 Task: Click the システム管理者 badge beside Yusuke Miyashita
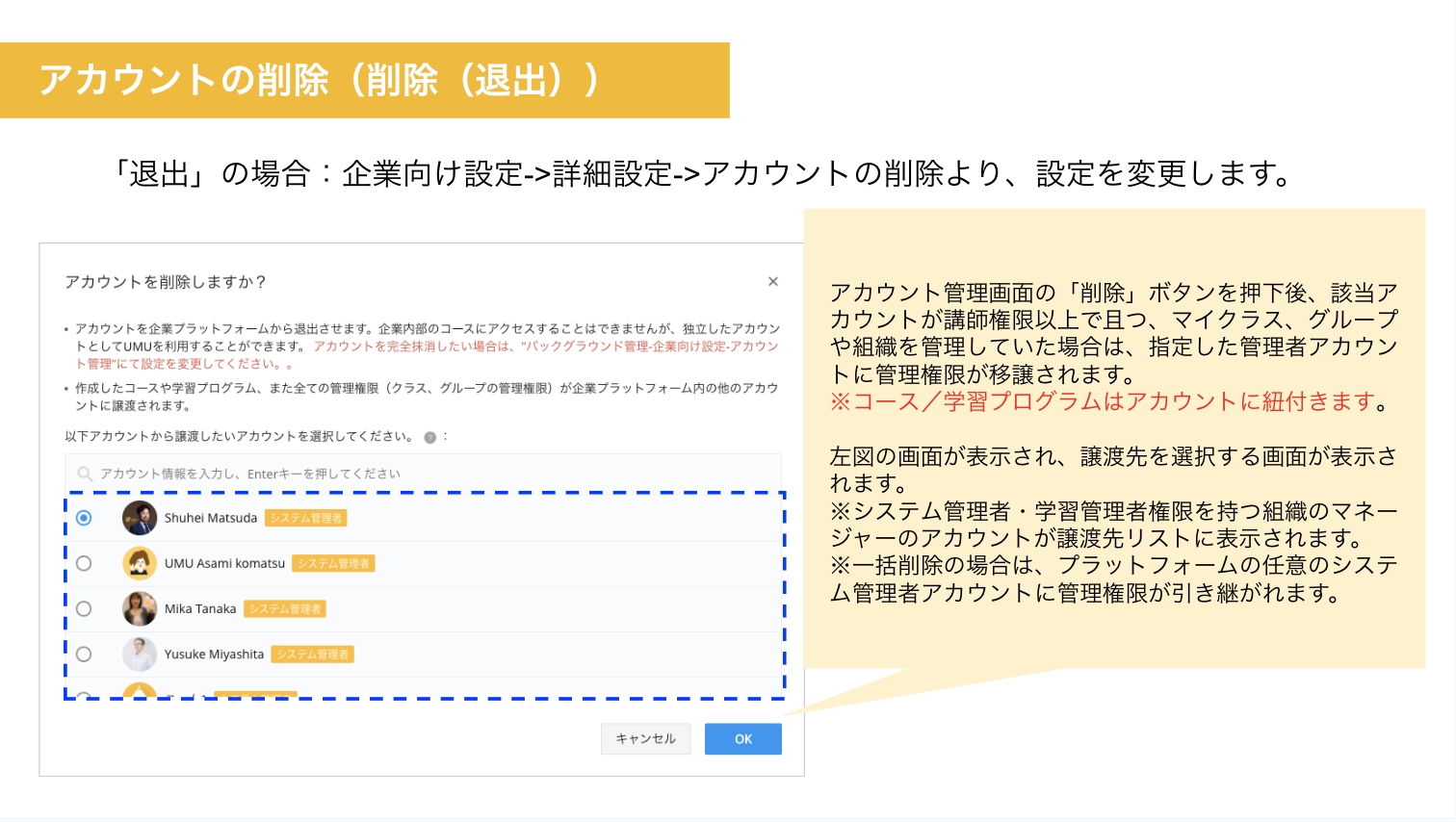click(x=312, y=655)
